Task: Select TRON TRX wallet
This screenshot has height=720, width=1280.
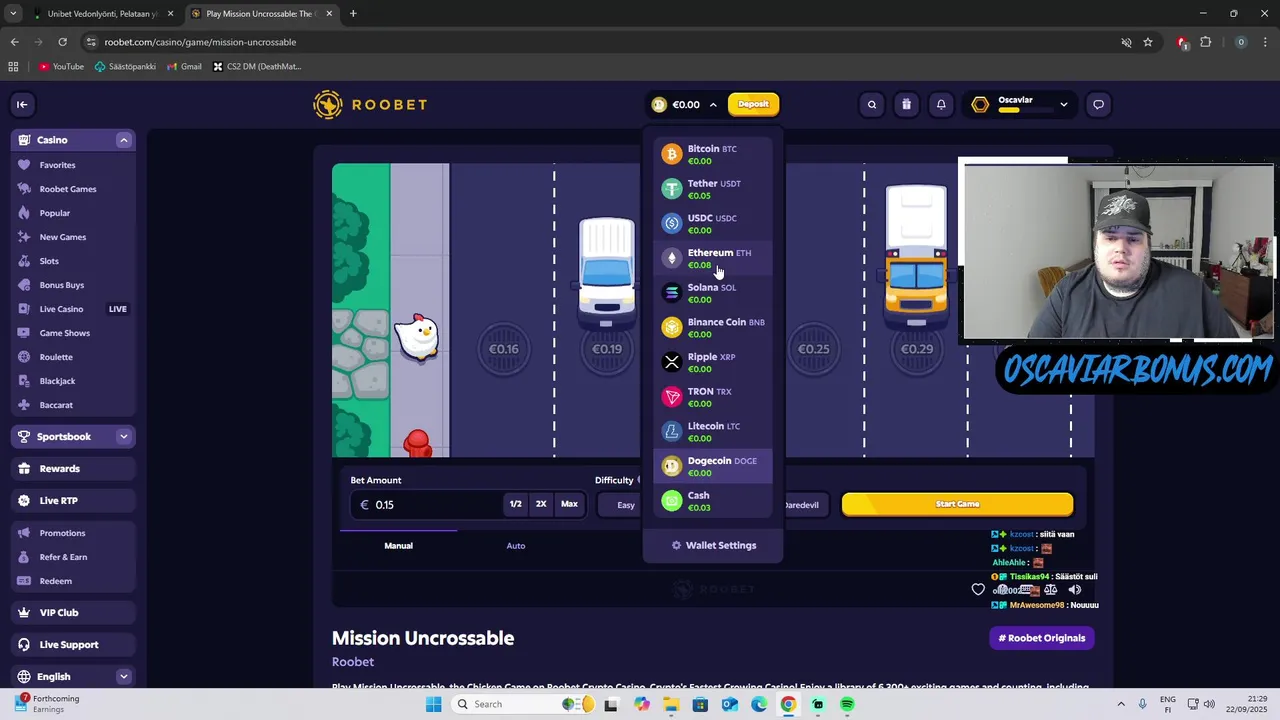Action: 713,397
